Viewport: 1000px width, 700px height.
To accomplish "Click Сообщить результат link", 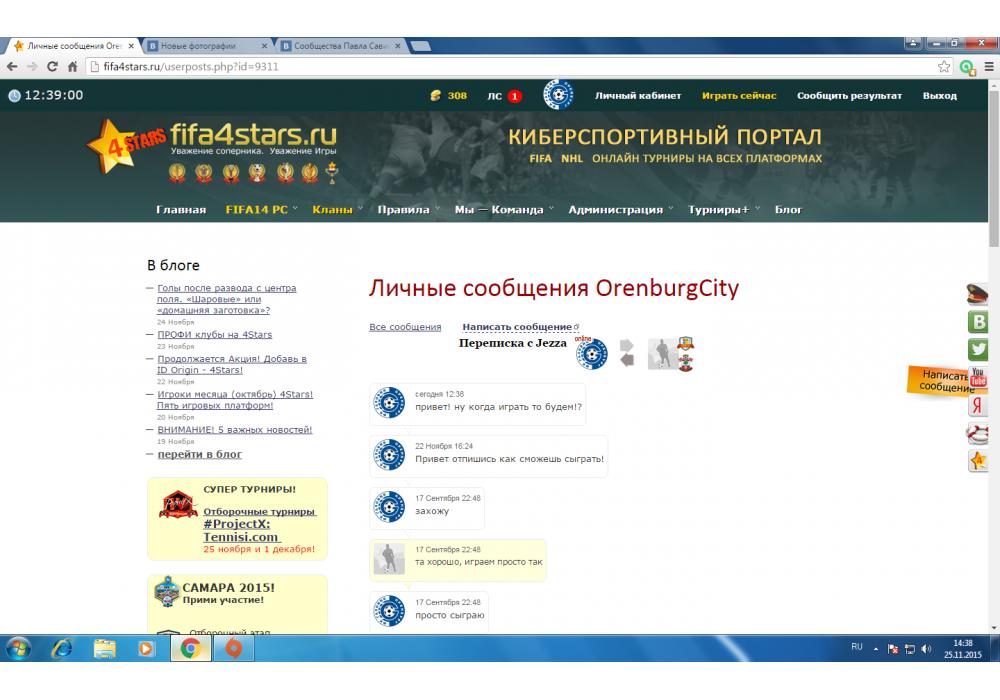I will click(849, 96).
